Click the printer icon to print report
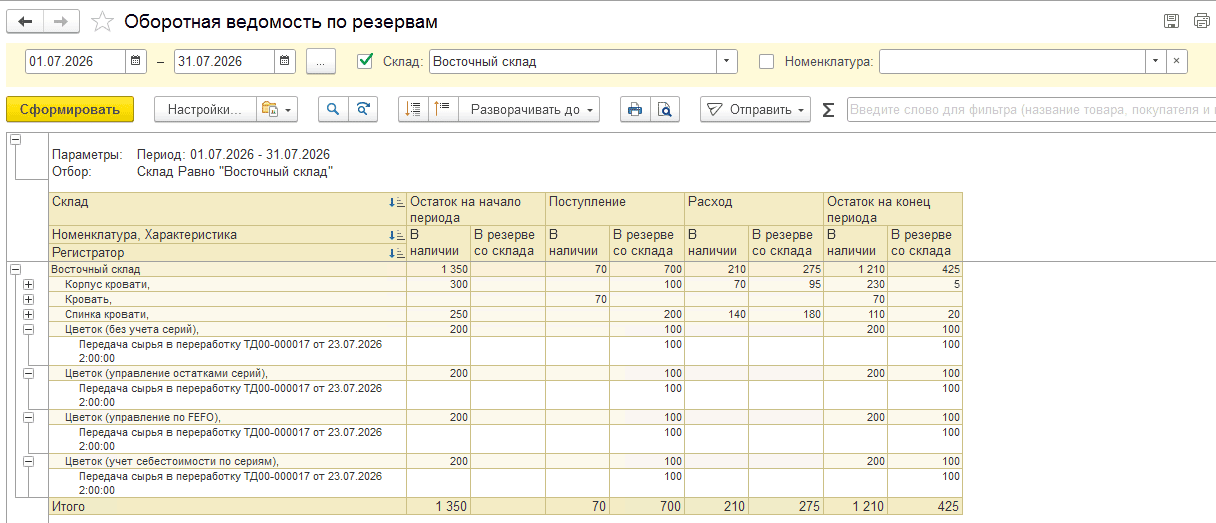 click(x=634, y=110)
